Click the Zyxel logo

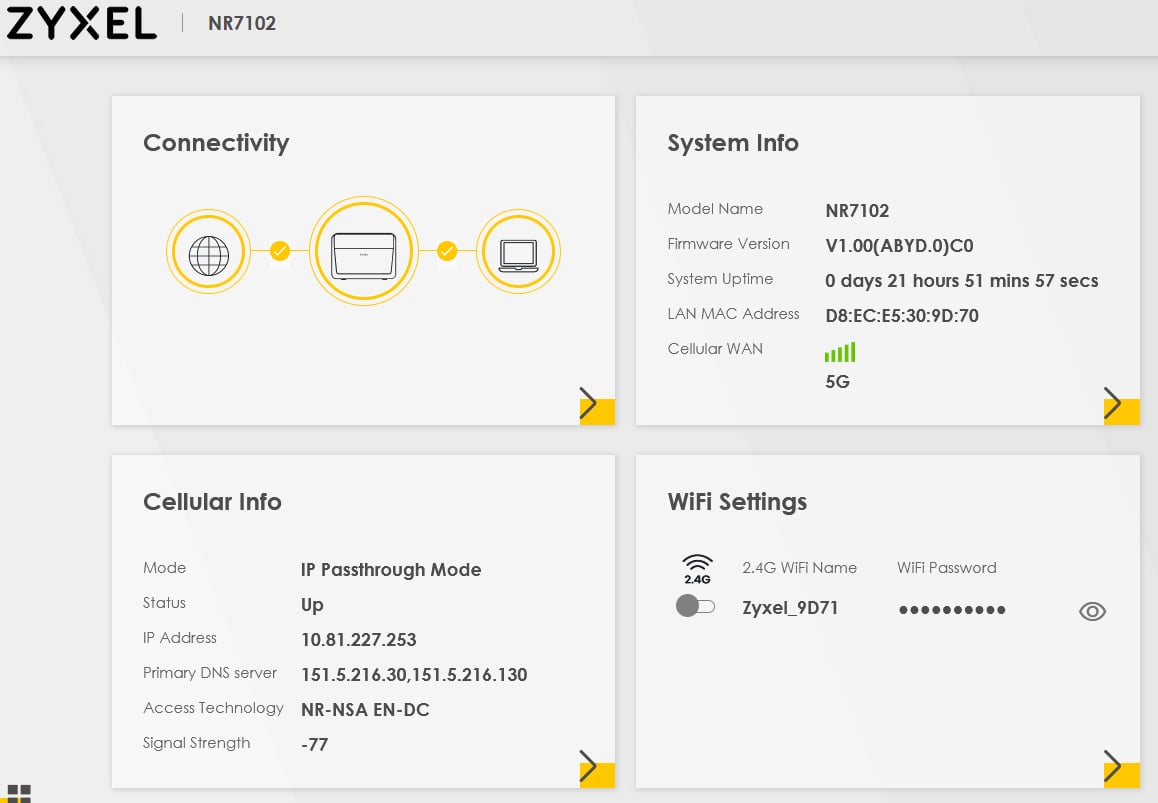coord(81,23)
